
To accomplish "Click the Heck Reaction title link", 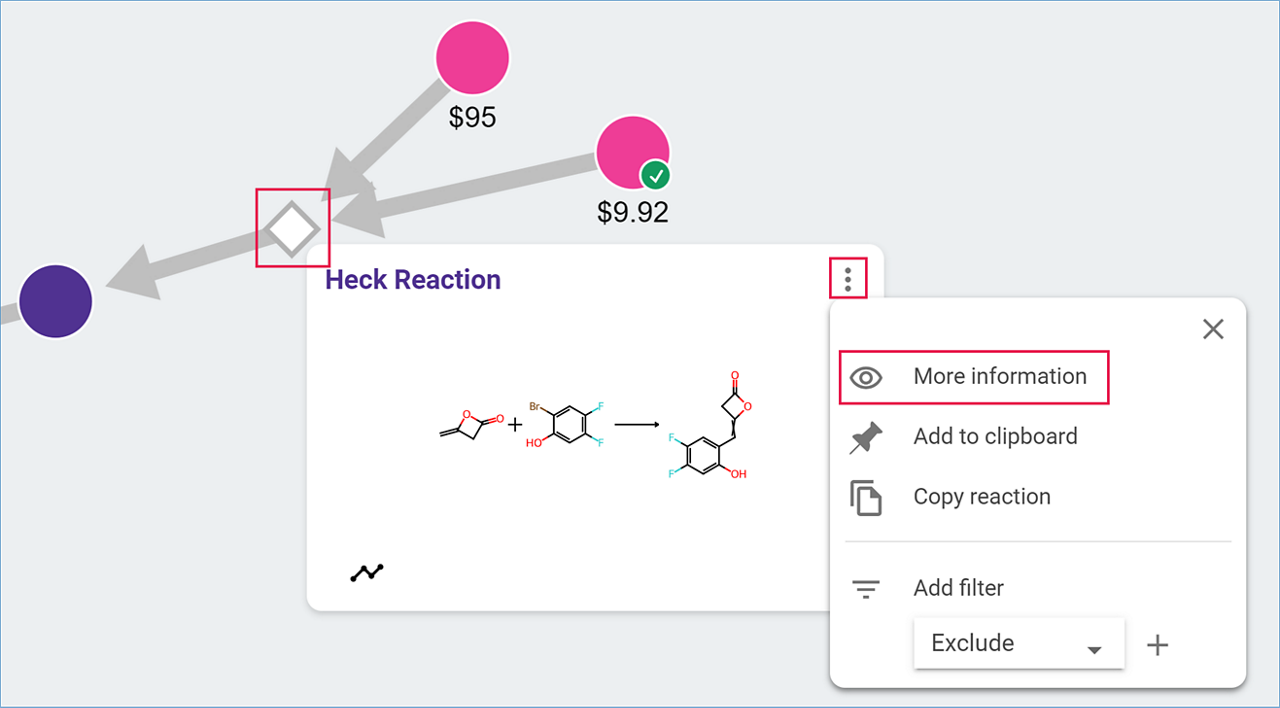I will click(x=413, y=279).
